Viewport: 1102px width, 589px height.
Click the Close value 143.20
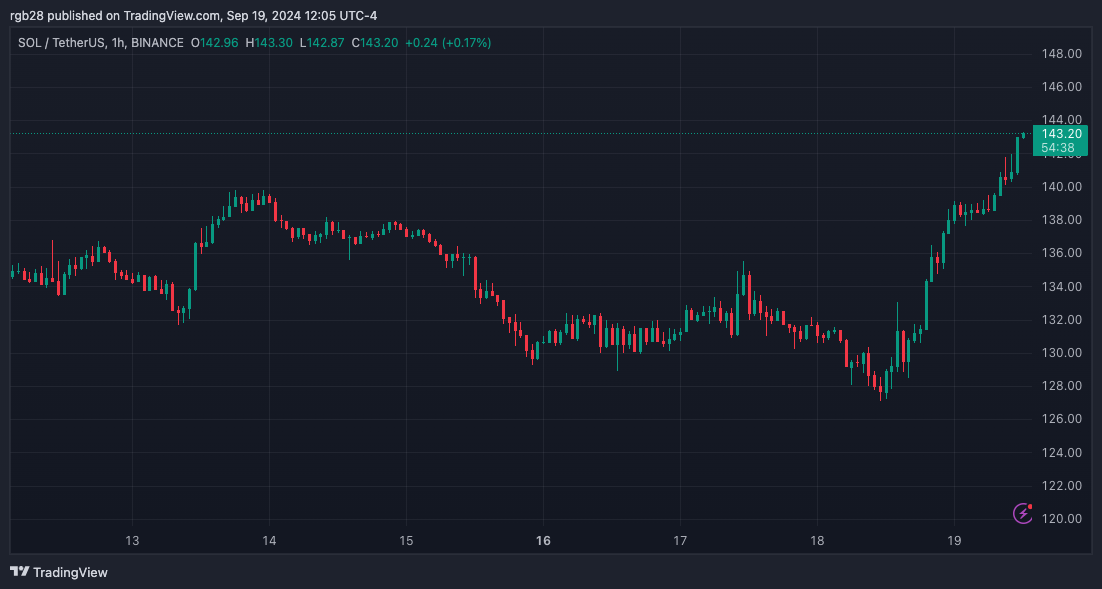380,43
